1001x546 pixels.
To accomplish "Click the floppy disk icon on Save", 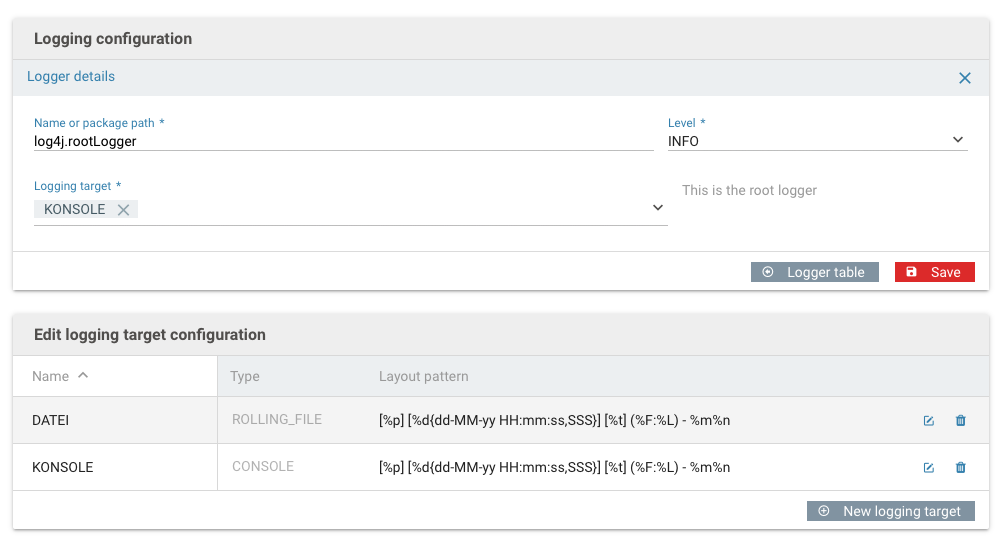I will coord(912,271).
